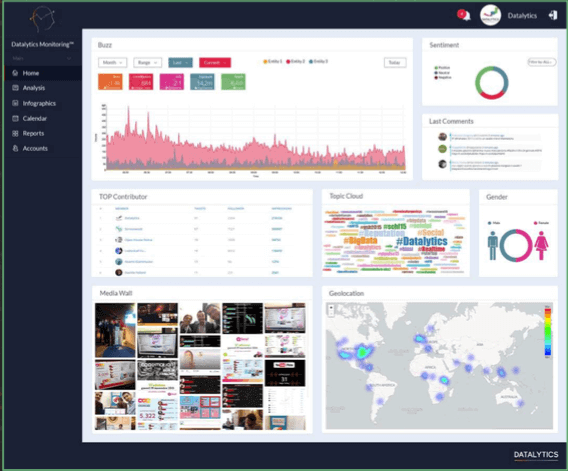
Task: Click the Reports sidebar icon
Action: (15, 134)
